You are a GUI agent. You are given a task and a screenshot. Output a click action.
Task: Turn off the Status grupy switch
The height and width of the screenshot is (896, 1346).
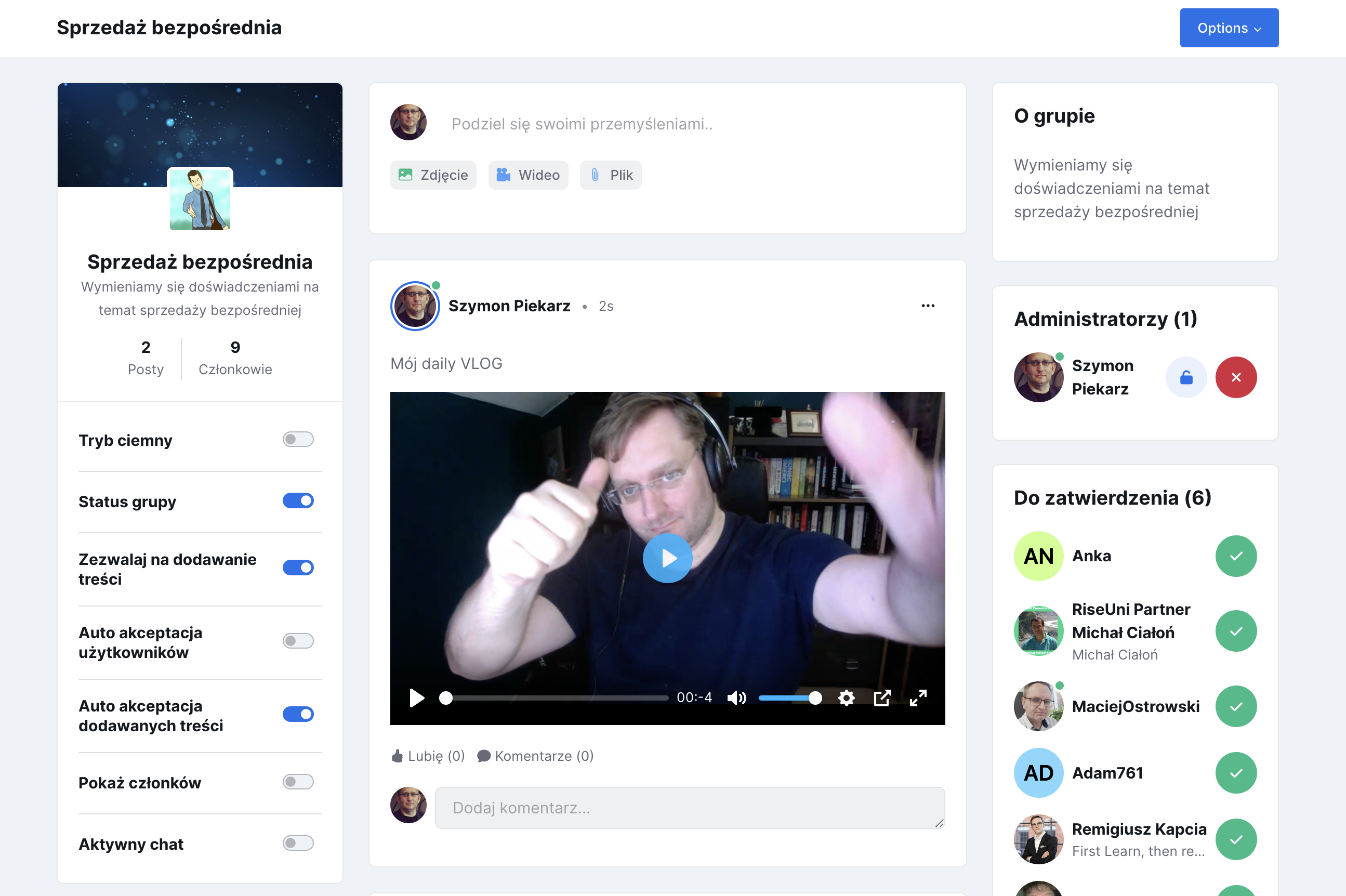[x=298, y=501]
